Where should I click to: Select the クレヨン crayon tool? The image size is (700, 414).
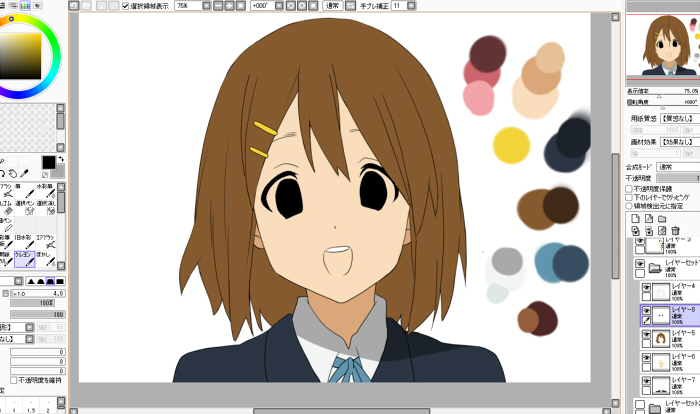(25, 259)
